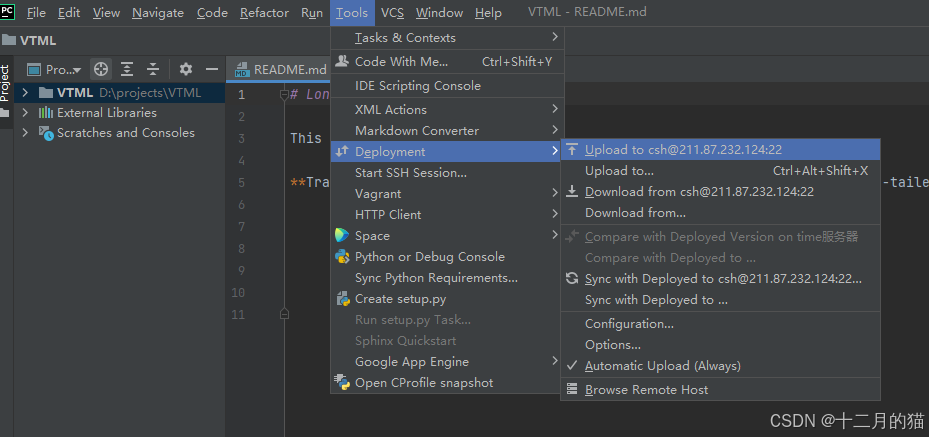
Task: Click the Code With Me people icon
Action: point(342,61)
